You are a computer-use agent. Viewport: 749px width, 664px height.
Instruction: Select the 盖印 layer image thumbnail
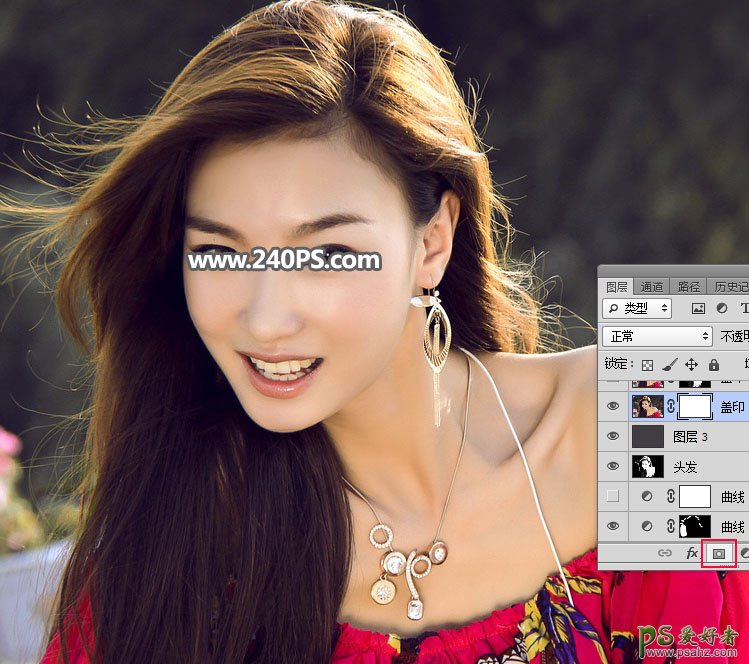[x=648, y=407]
